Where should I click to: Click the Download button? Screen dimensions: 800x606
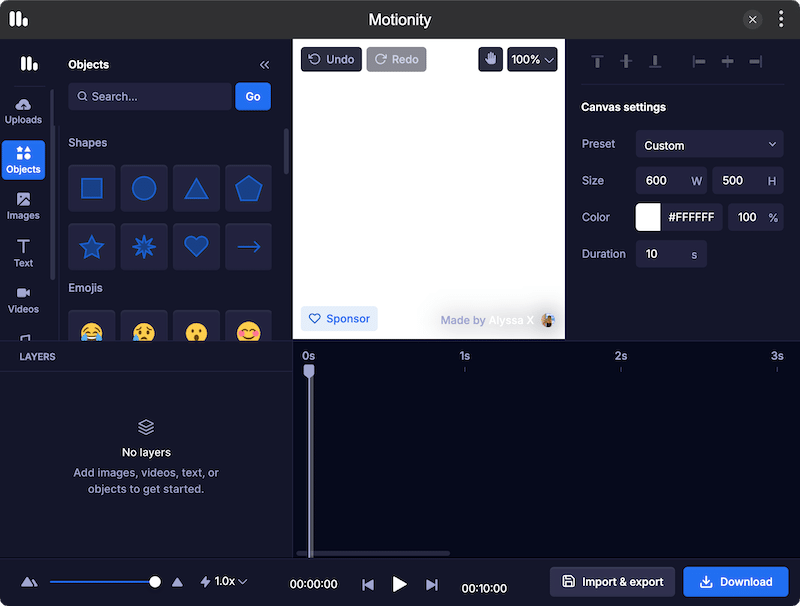736,582
